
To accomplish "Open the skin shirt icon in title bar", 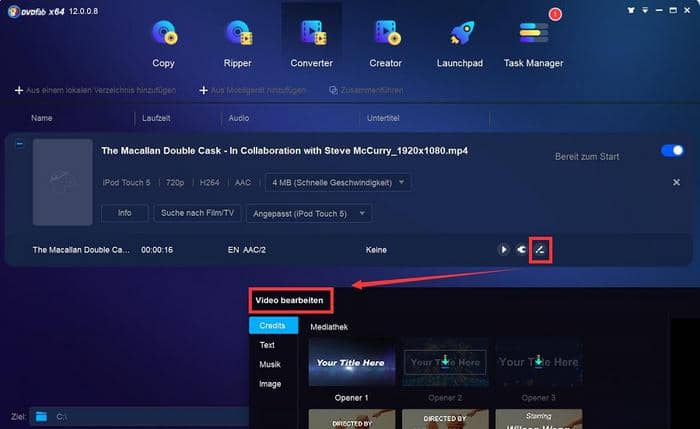I will point(631,10).
